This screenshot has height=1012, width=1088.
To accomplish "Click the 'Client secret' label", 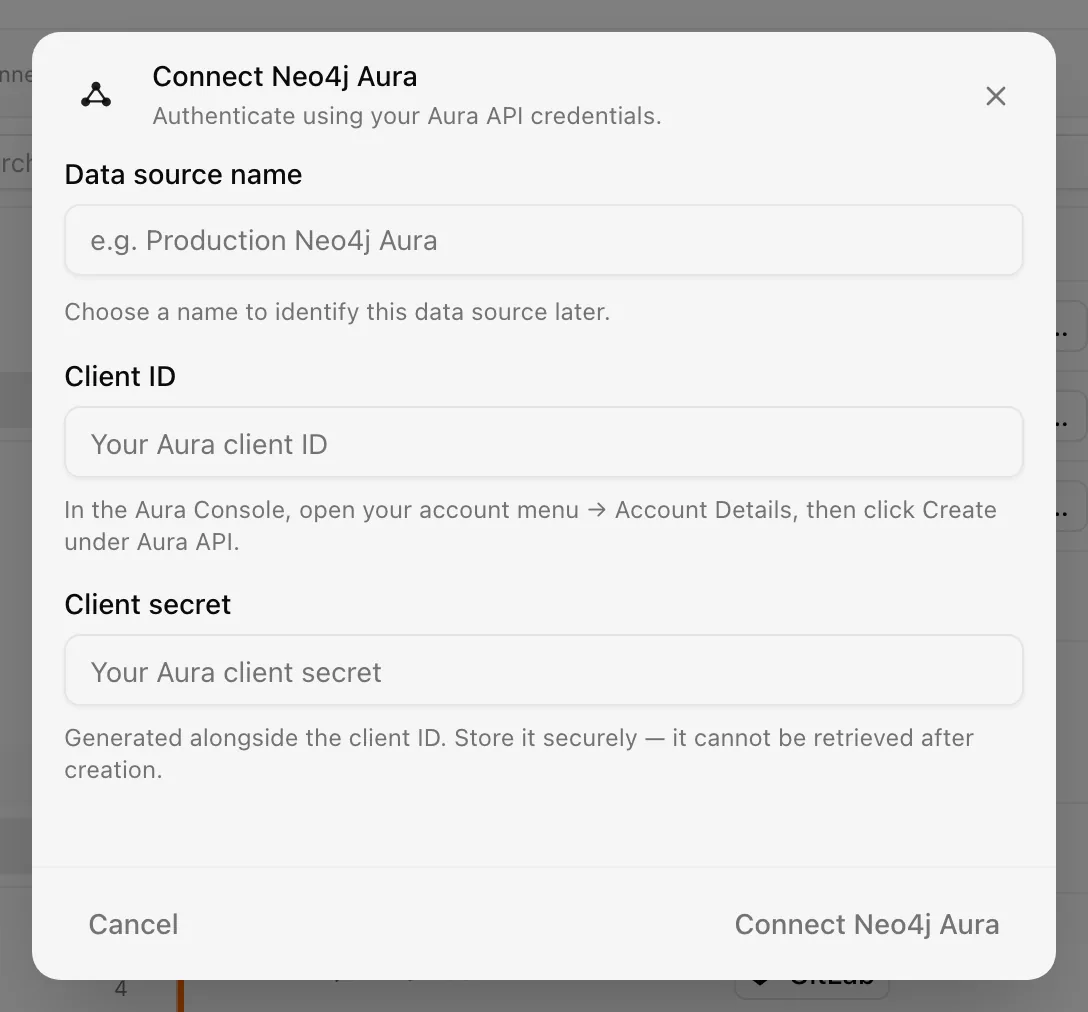I will [x=147, y=605].
